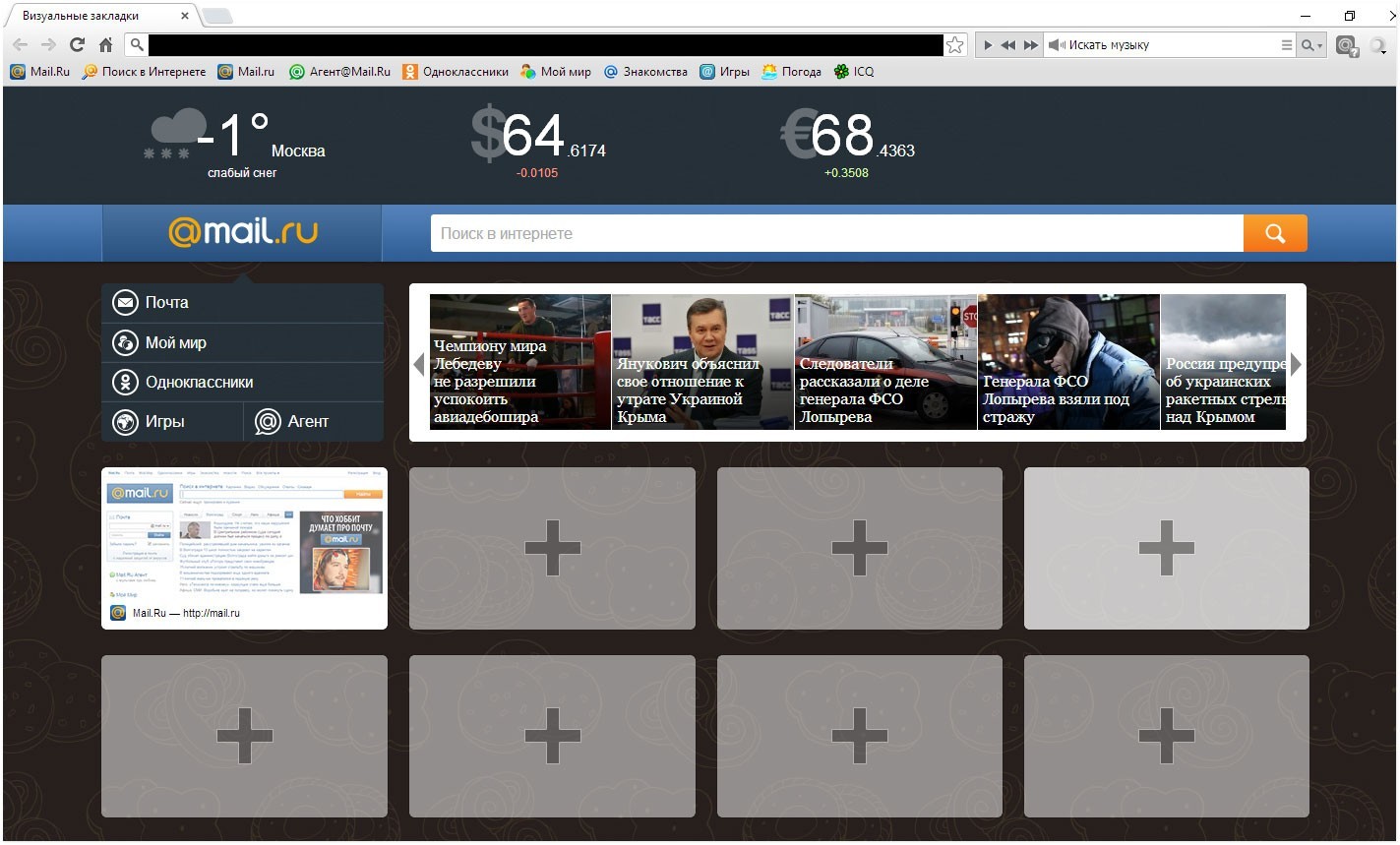
Task: Open the Mail.ru lowercase bookmark
Action: click(x=246, y=72)
